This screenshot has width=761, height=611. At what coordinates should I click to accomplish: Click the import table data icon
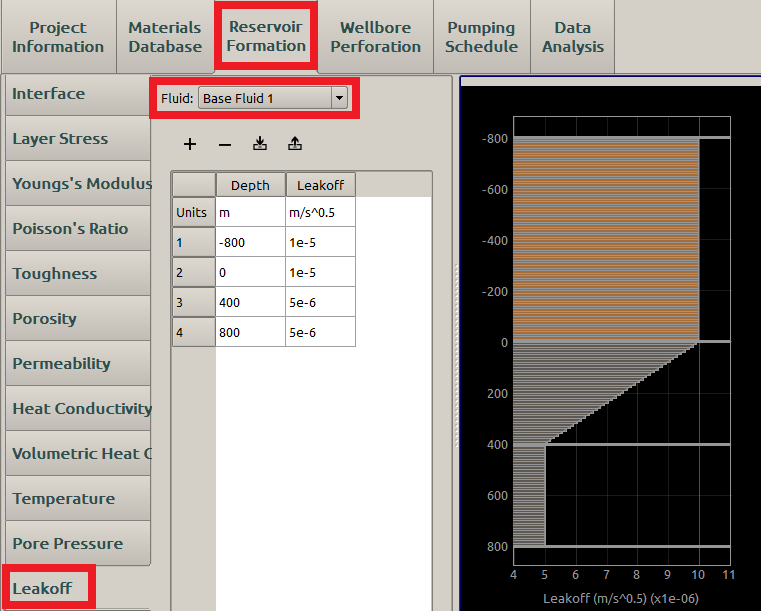click(260, 144)
